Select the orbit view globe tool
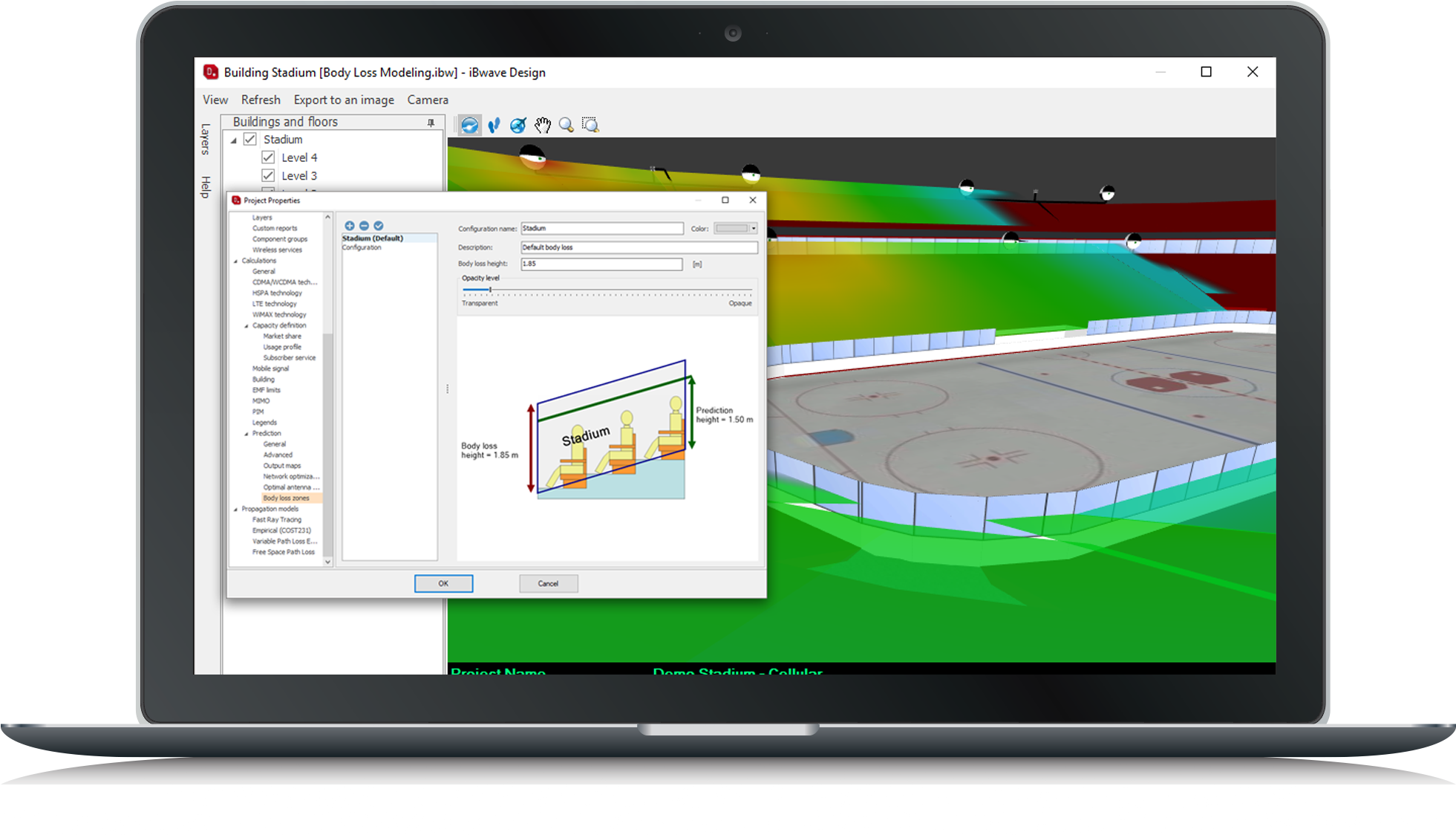Viewport: 1456px width, 835px height. [x=469, y=126]
